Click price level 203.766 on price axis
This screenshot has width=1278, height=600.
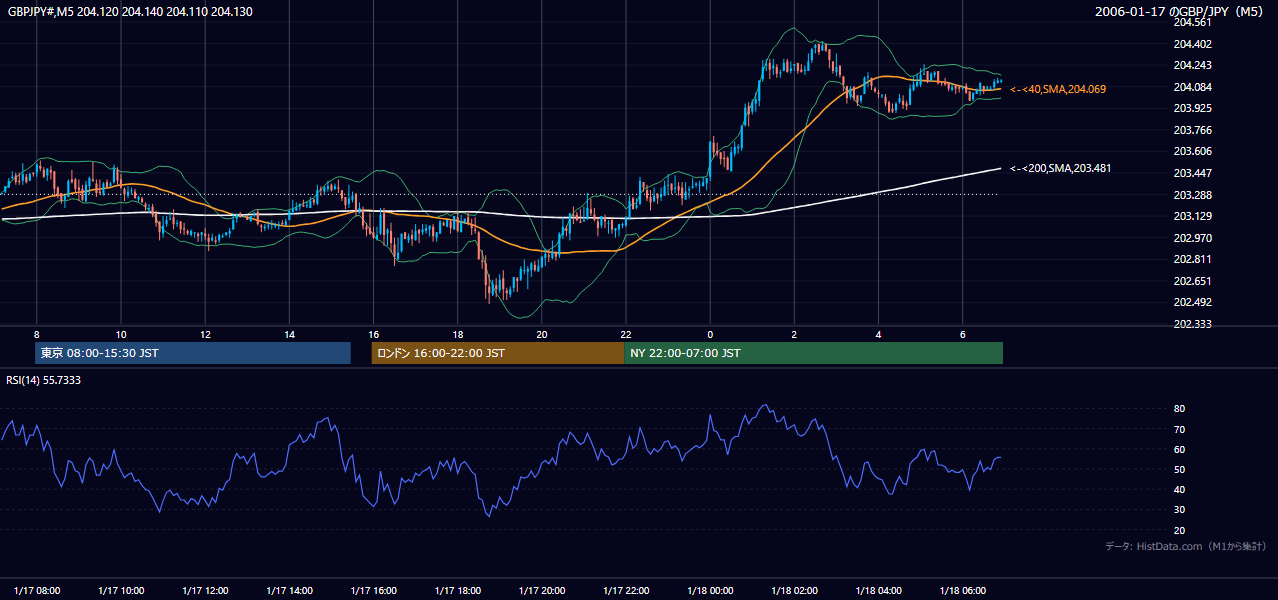1192,130
